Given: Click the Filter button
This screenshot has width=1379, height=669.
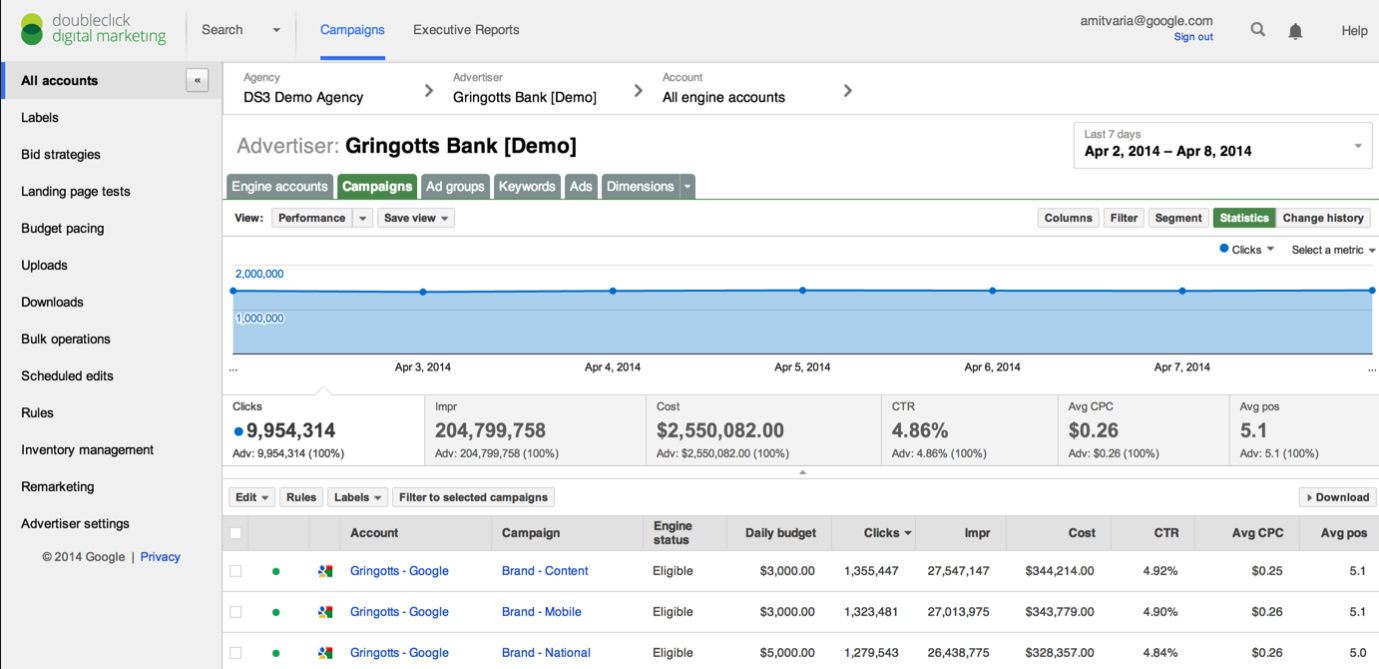Looking at the screenshot, I should [1124, 218].
